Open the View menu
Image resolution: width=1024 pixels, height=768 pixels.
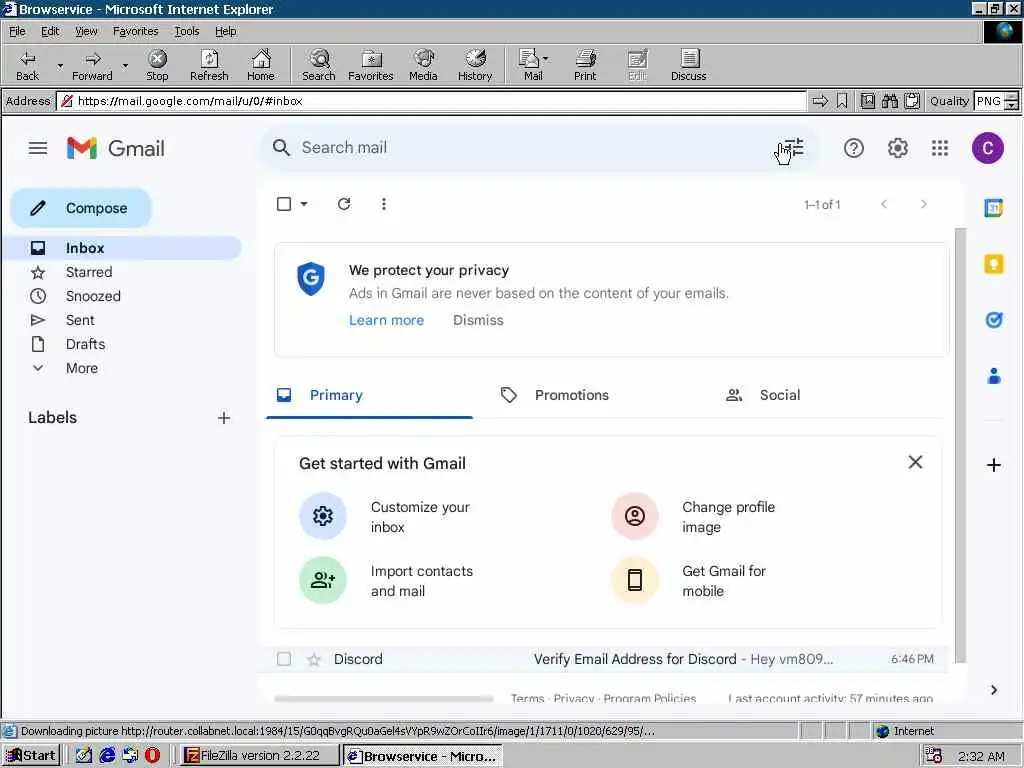coord(86,31)
